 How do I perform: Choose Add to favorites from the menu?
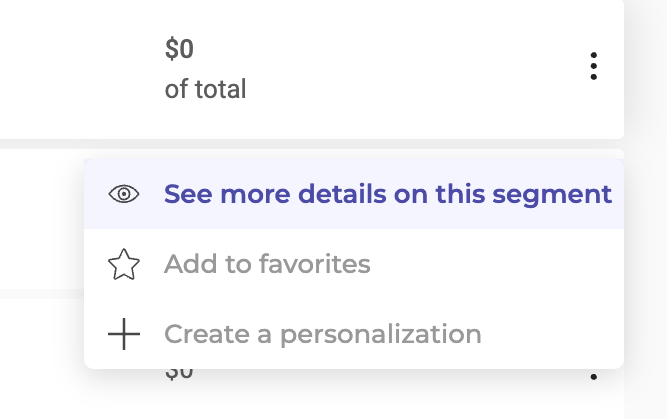tap(267, 264)
